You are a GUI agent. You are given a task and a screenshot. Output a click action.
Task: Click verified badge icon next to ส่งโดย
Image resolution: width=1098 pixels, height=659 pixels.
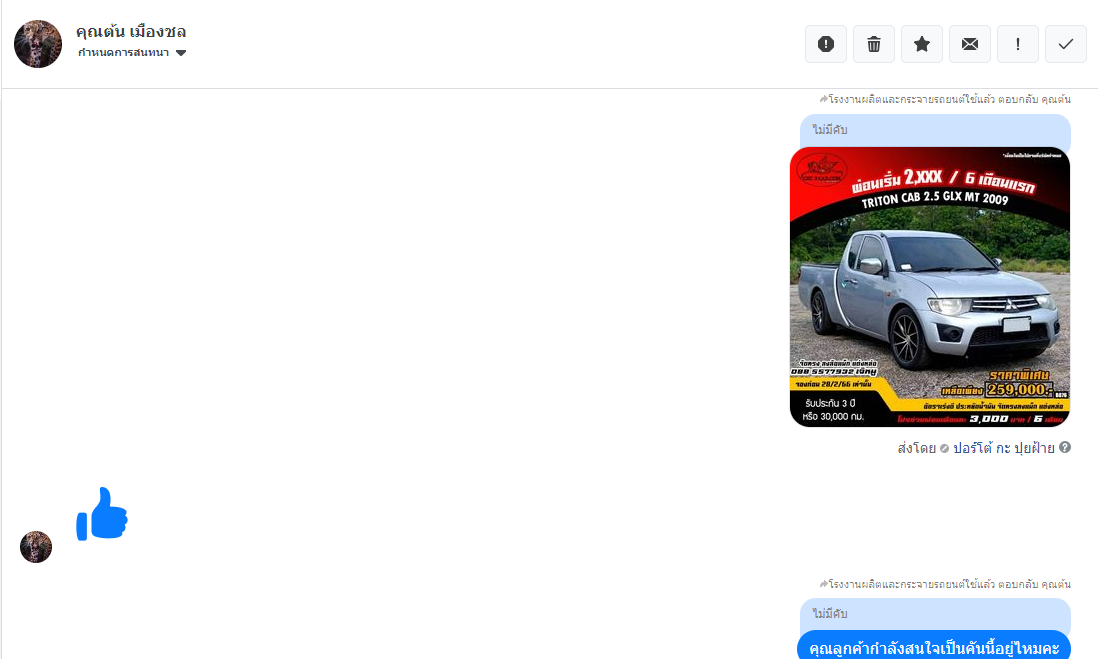[x=944, y=448]
